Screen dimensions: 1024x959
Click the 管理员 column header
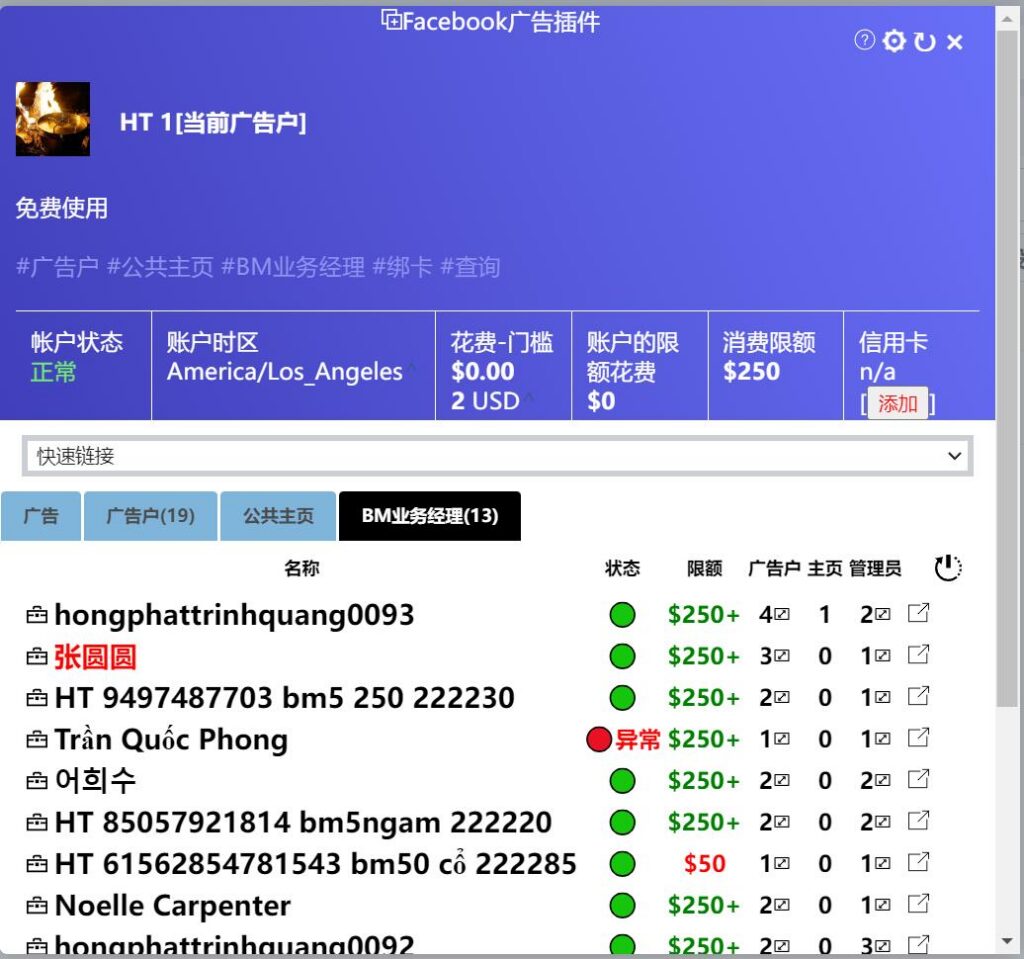[x=876, y=568]
